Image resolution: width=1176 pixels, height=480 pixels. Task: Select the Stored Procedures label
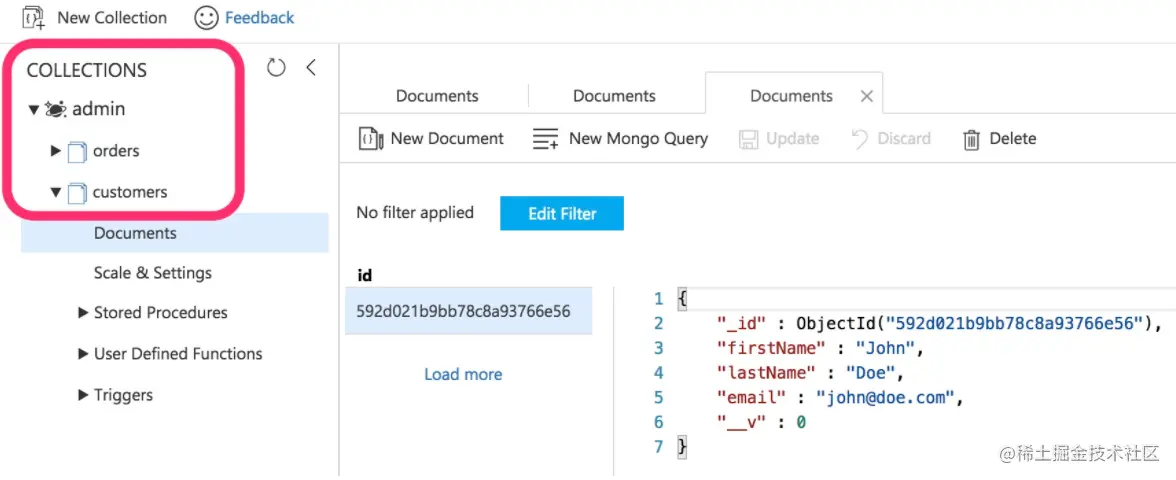pos(160,313)
